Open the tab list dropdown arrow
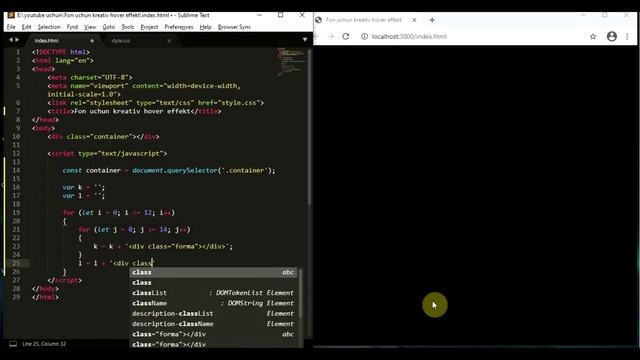640x360 pixels. 304,40
